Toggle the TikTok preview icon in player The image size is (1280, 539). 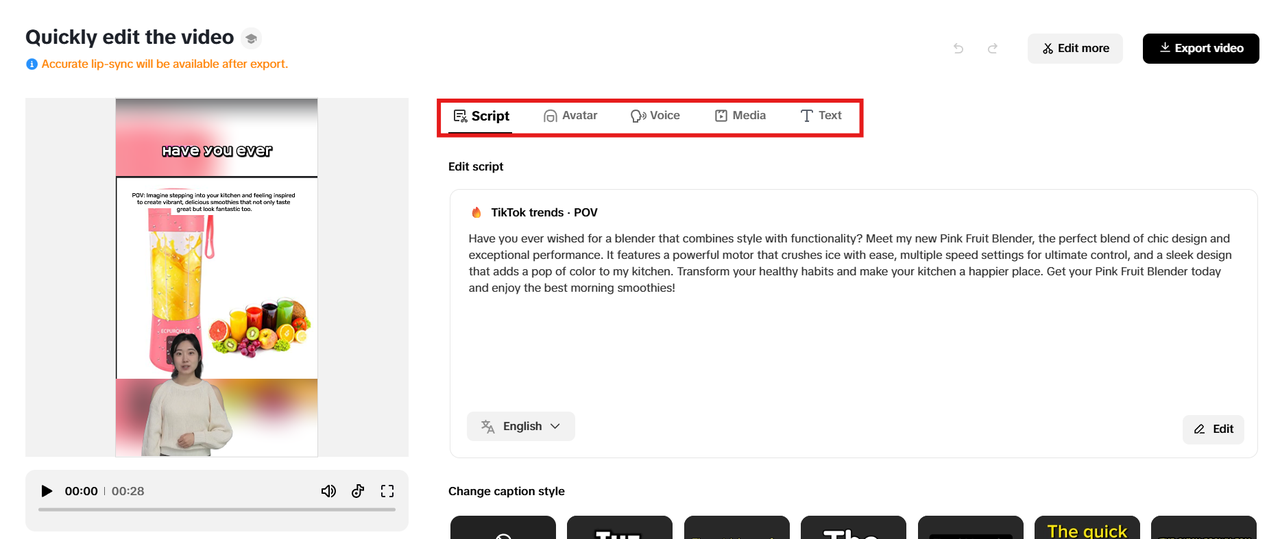tap(358, 491)
